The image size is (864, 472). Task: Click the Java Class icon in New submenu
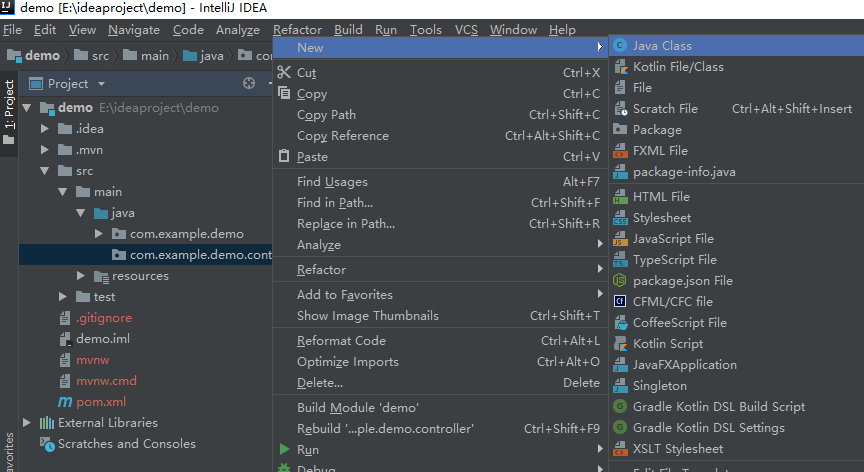point(620,46)
